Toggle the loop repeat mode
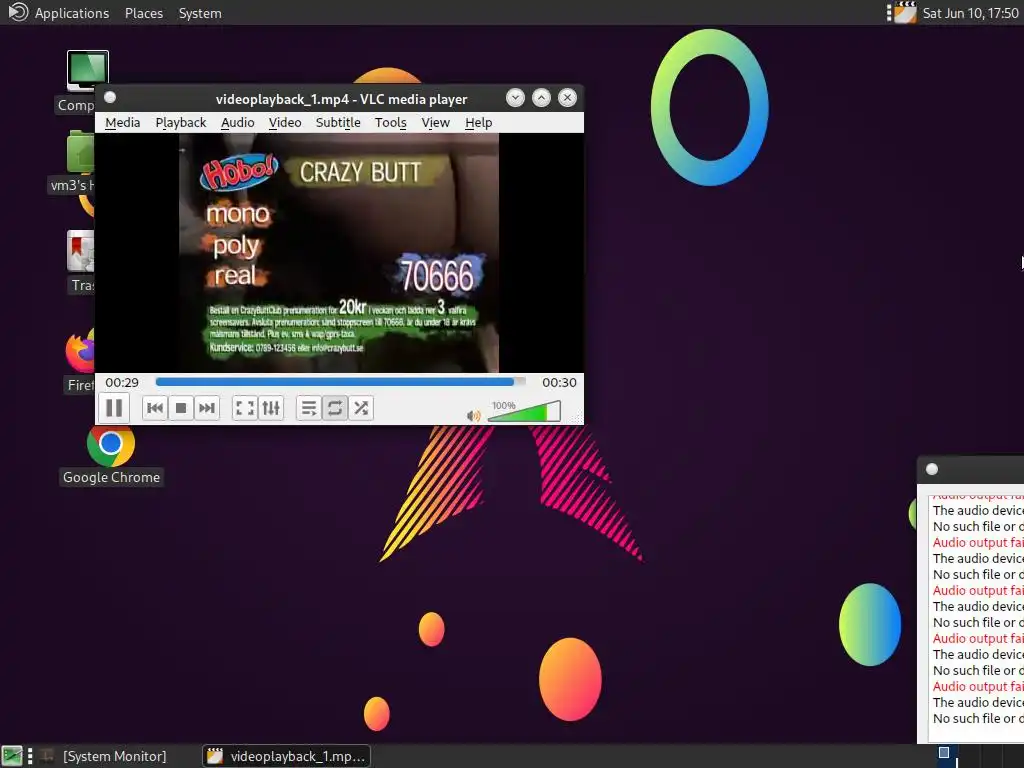This screenshot has width=1024, height=768. (x=335, y=408)
